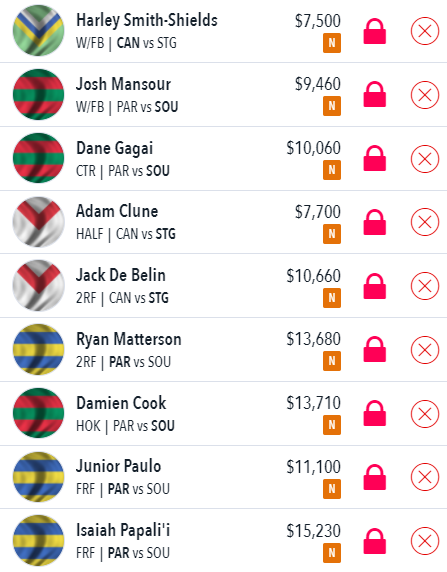The width and height of the screenshot is (447, 572).
Task: Click lock icon beside Isaiah Papali'i
Action: pos(375,541)
